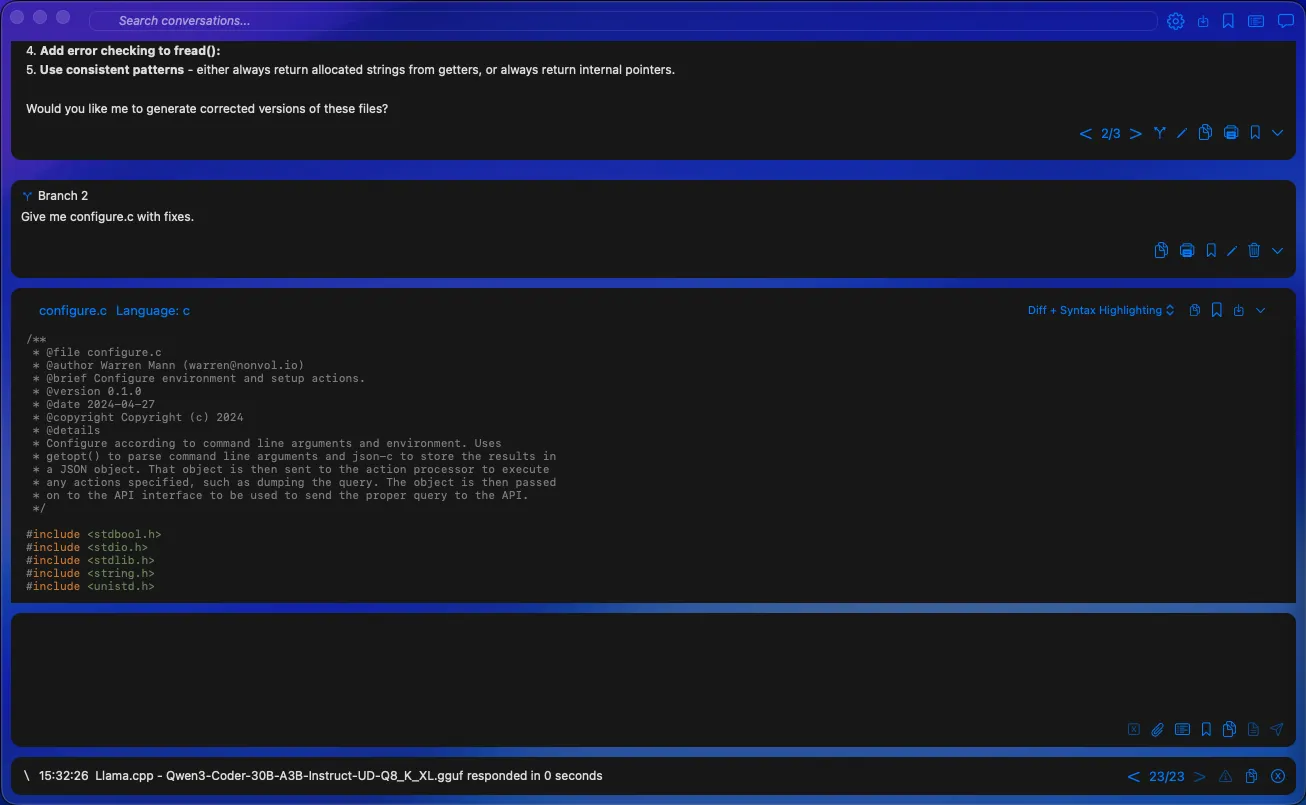Image resolution: width=1306 pixels, height=805 pixels.
Task: Copy the configure.c code block
Action: pos(1194,311)
